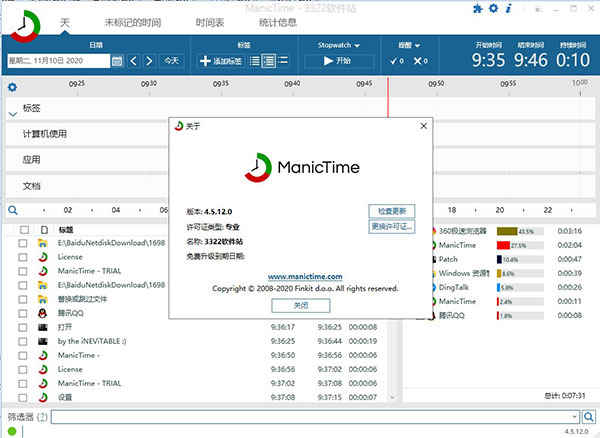Click search magnifier button beside filter box
Viewport: 600px width, 438px height.
[589, 417]
